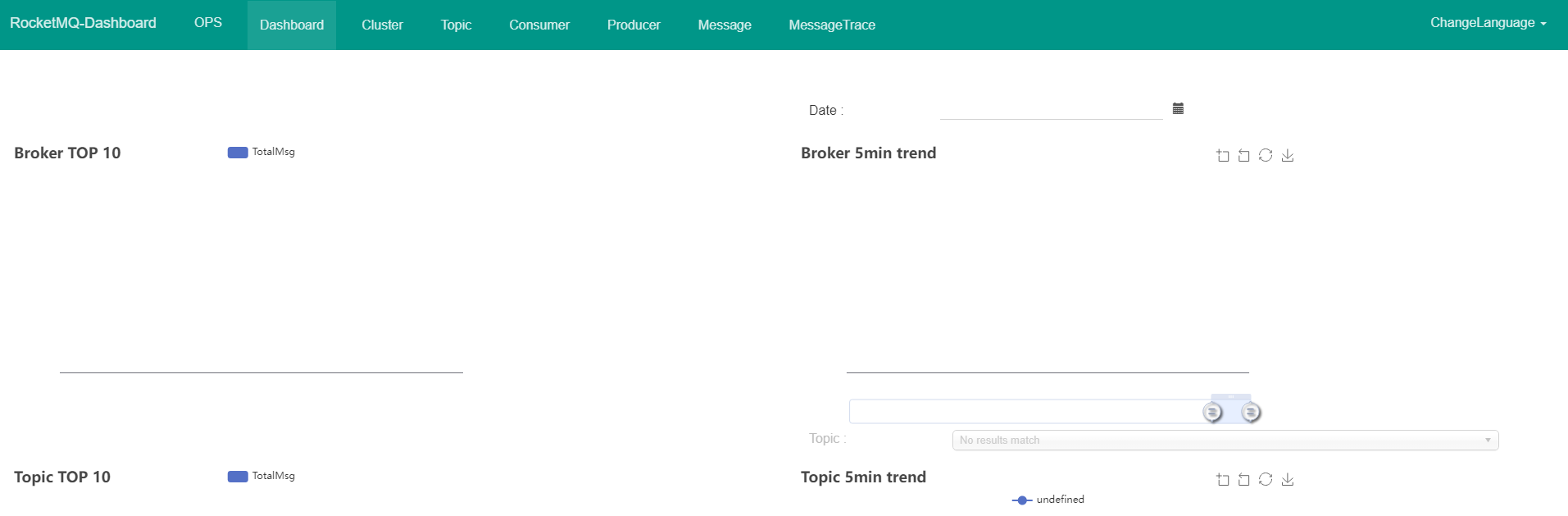This screenshot has height=516, width=1568.
Task: Go to the MessageTrace tab
Action: click(x=831, y=25)
